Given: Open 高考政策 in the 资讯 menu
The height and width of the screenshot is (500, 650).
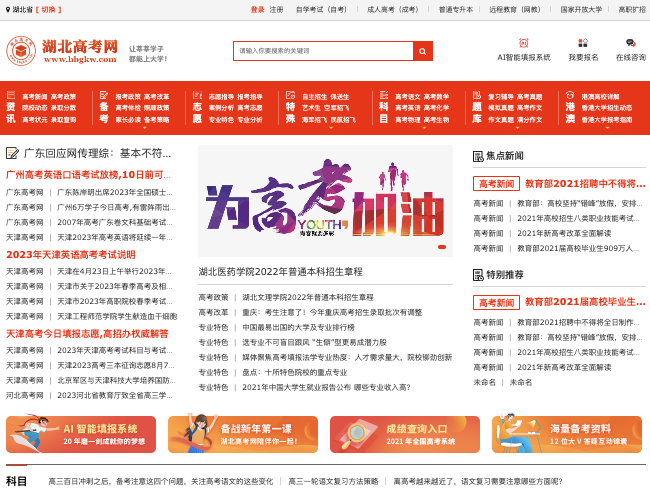Looking at the screenshot, I should tap(63, 97).
